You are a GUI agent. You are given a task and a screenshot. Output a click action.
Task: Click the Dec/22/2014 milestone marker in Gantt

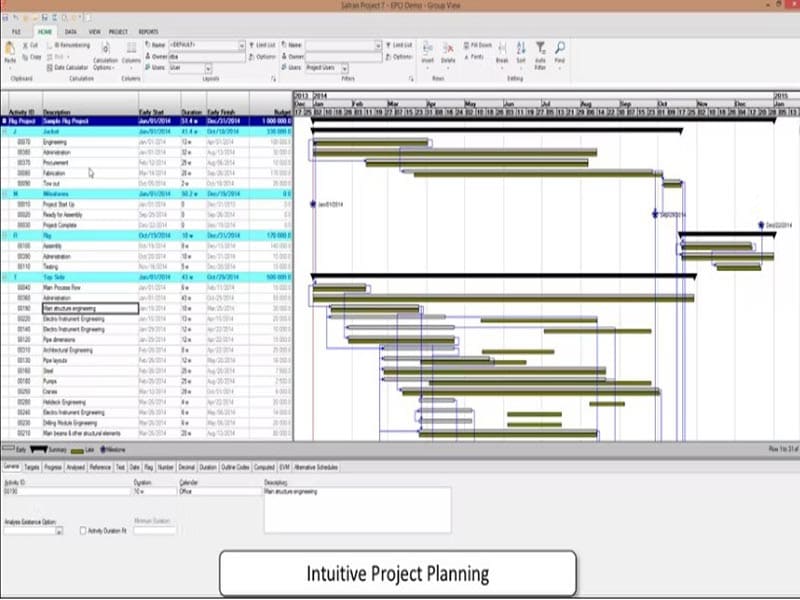click(x=761, y=225)
